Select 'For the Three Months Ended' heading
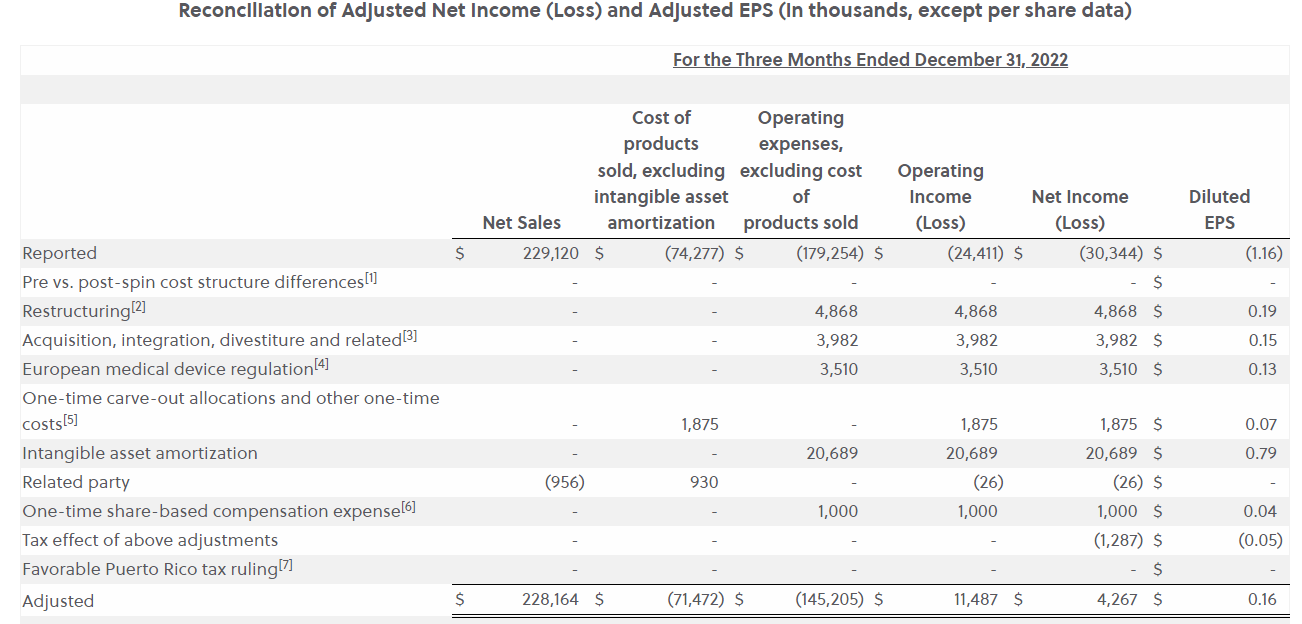Screen dimensions: 1302x624 coord(870,60)
